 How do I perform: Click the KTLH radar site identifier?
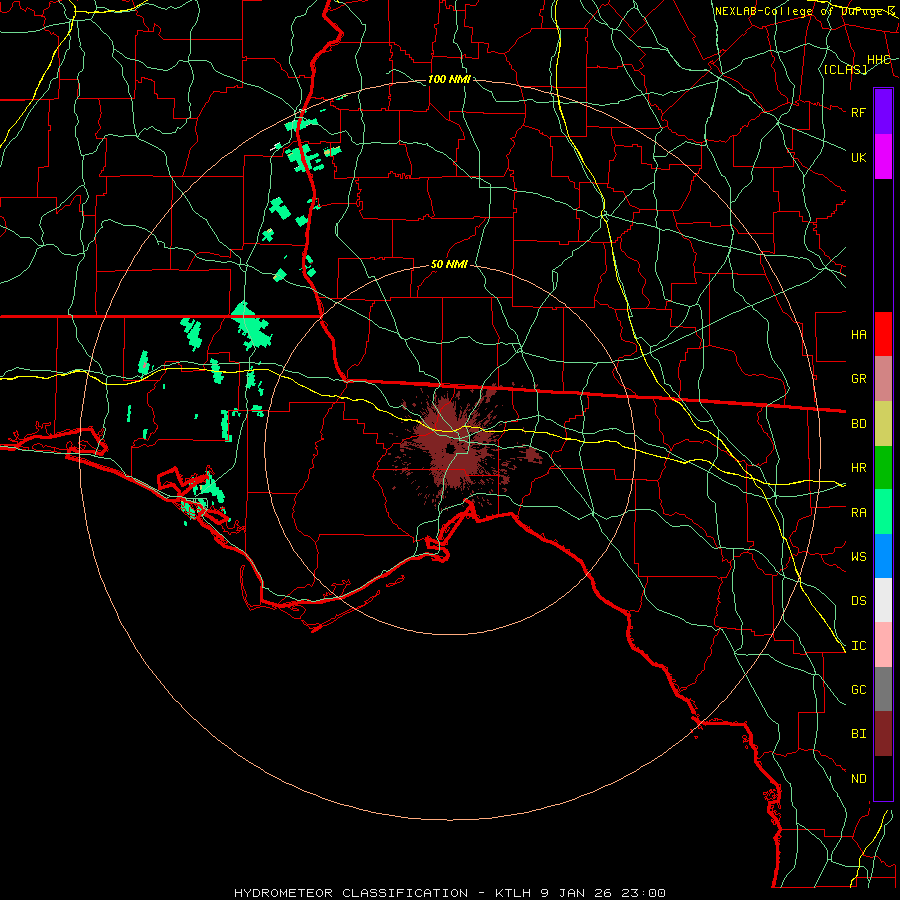(514, 893)
